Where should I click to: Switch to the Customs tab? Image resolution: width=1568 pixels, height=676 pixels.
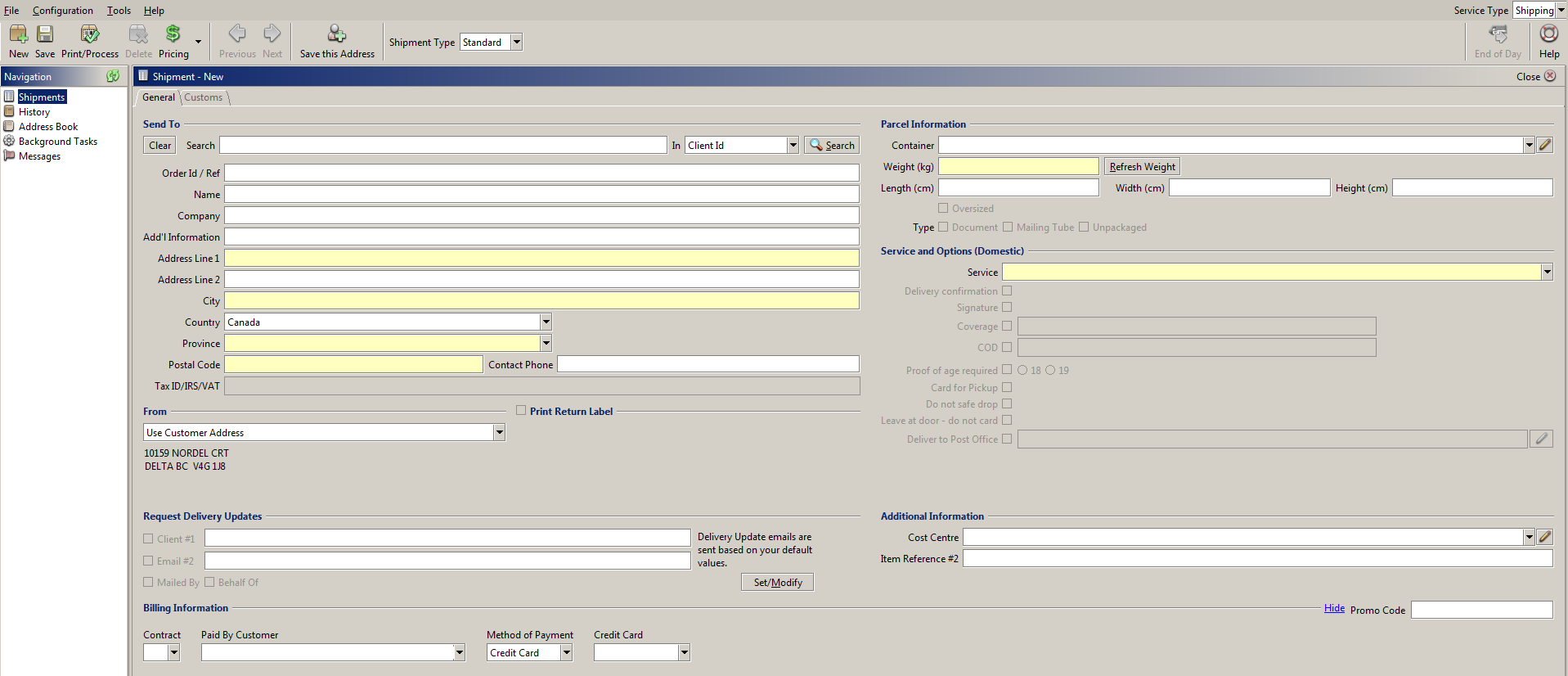(204, 97)
